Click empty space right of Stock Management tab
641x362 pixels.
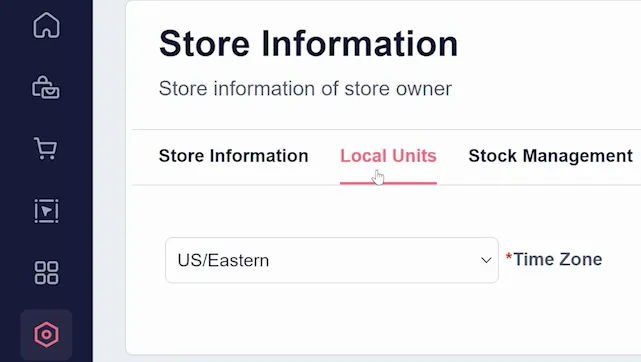637,156
